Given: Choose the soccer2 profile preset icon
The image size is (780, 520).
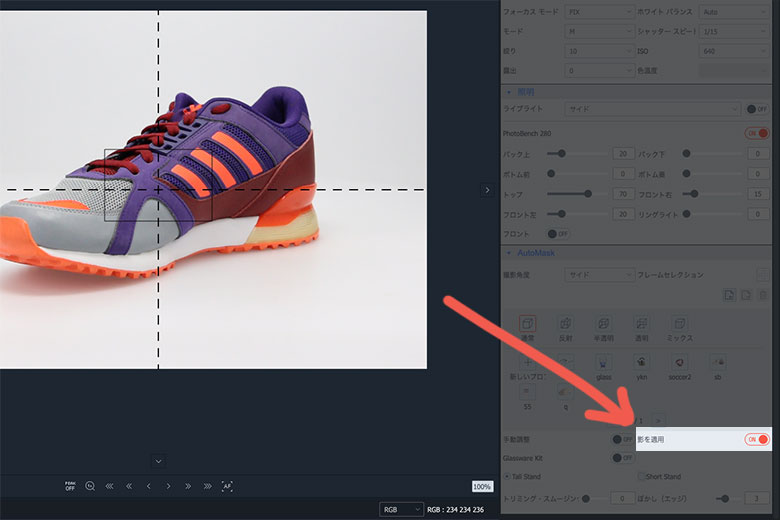Looking at the screenshot, I should [x=680, y=362].
